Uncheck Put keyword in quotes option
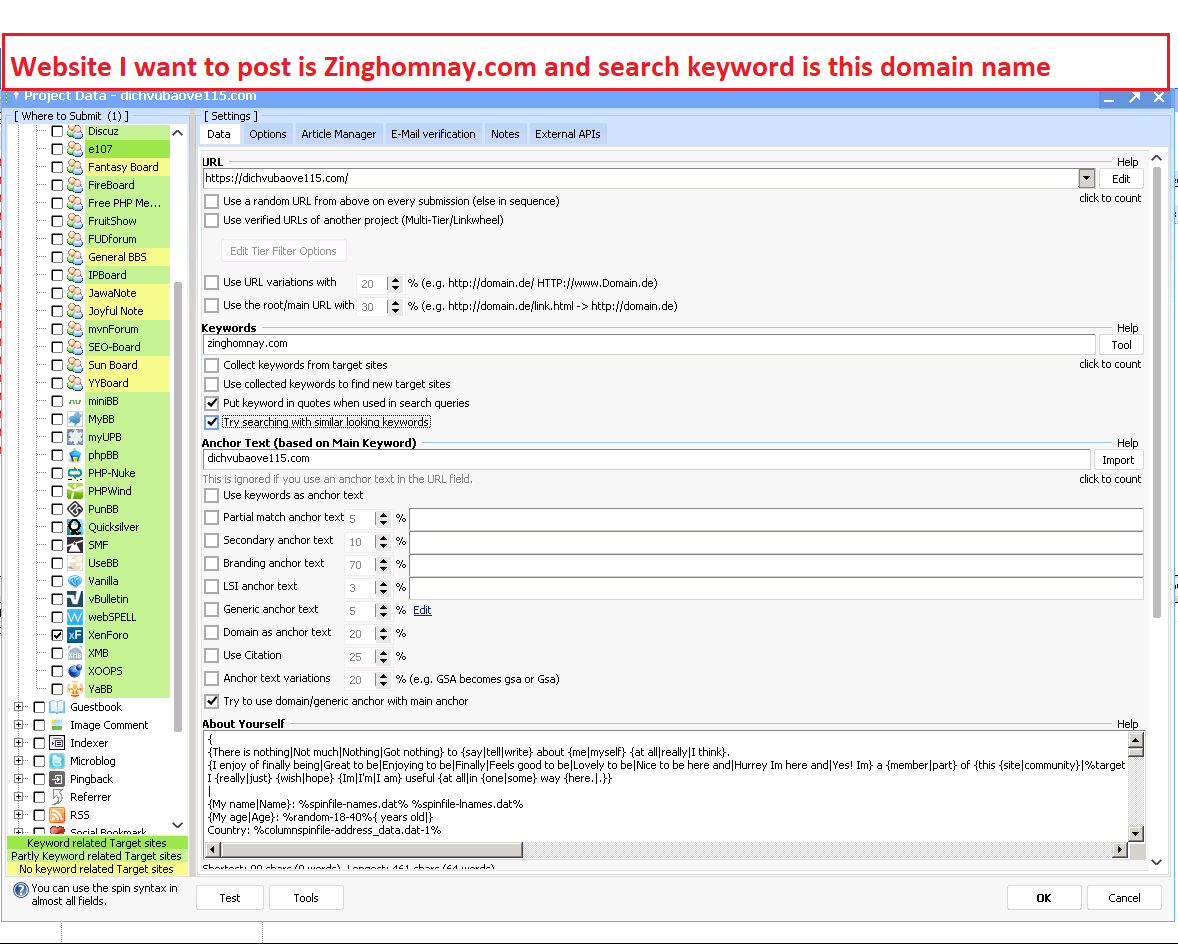This screenshot has width=1178, height=944. (212, 403)
